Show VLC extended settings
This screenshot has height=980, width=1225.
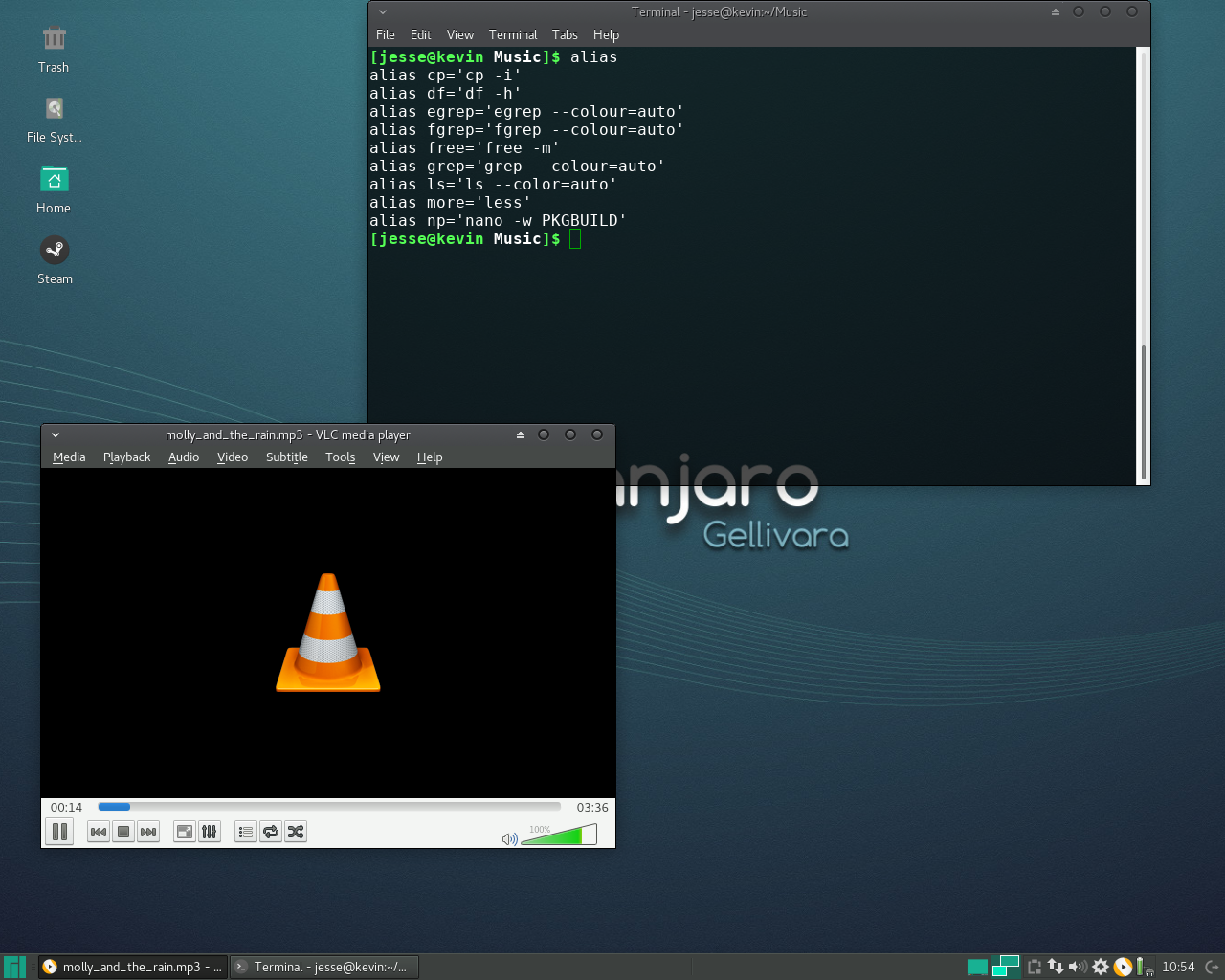(x=210, y=832)
